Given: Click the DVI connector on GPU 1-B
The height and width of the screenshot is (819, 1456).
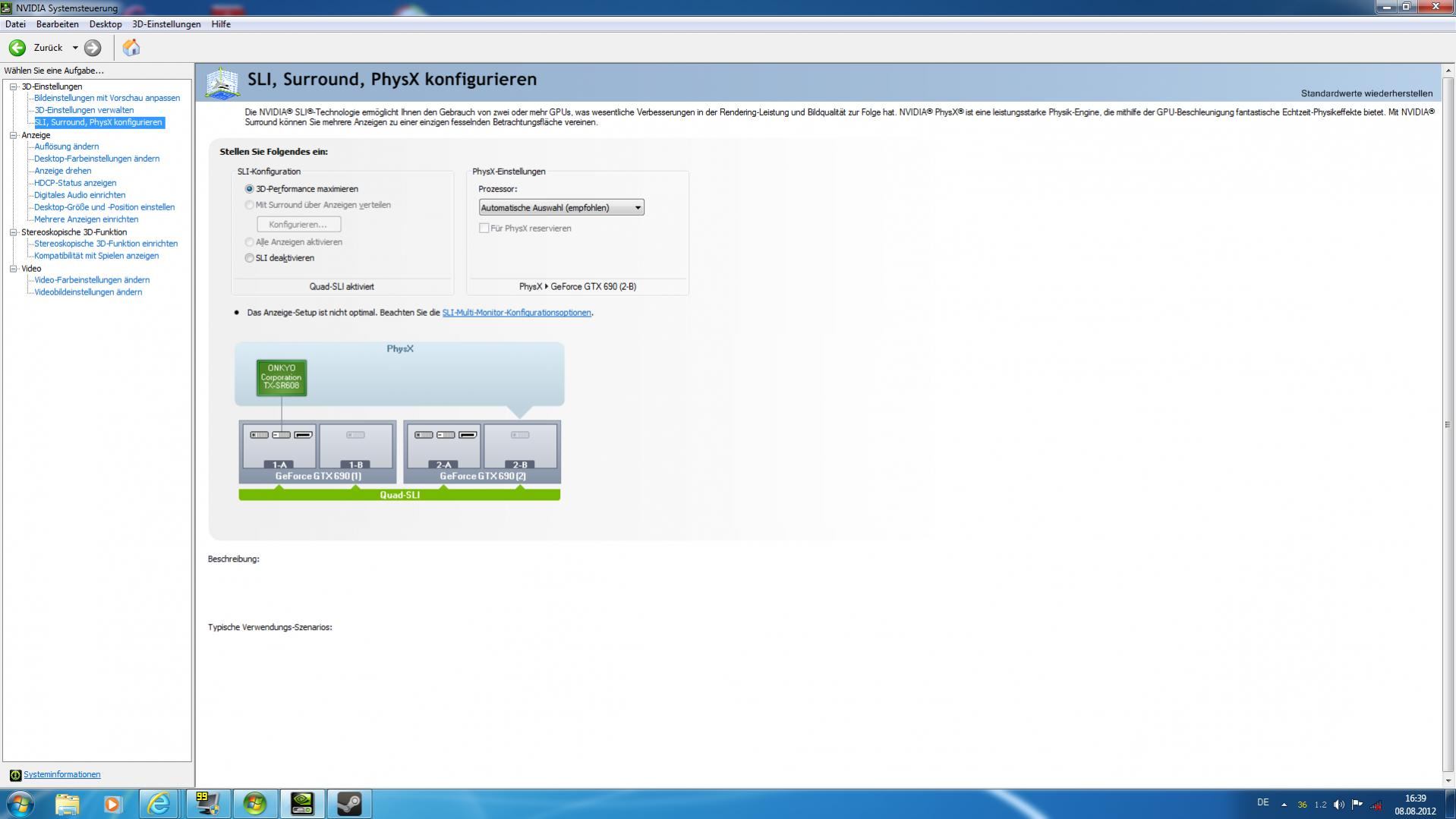Looking at the screenshot, I should point(355,435).
